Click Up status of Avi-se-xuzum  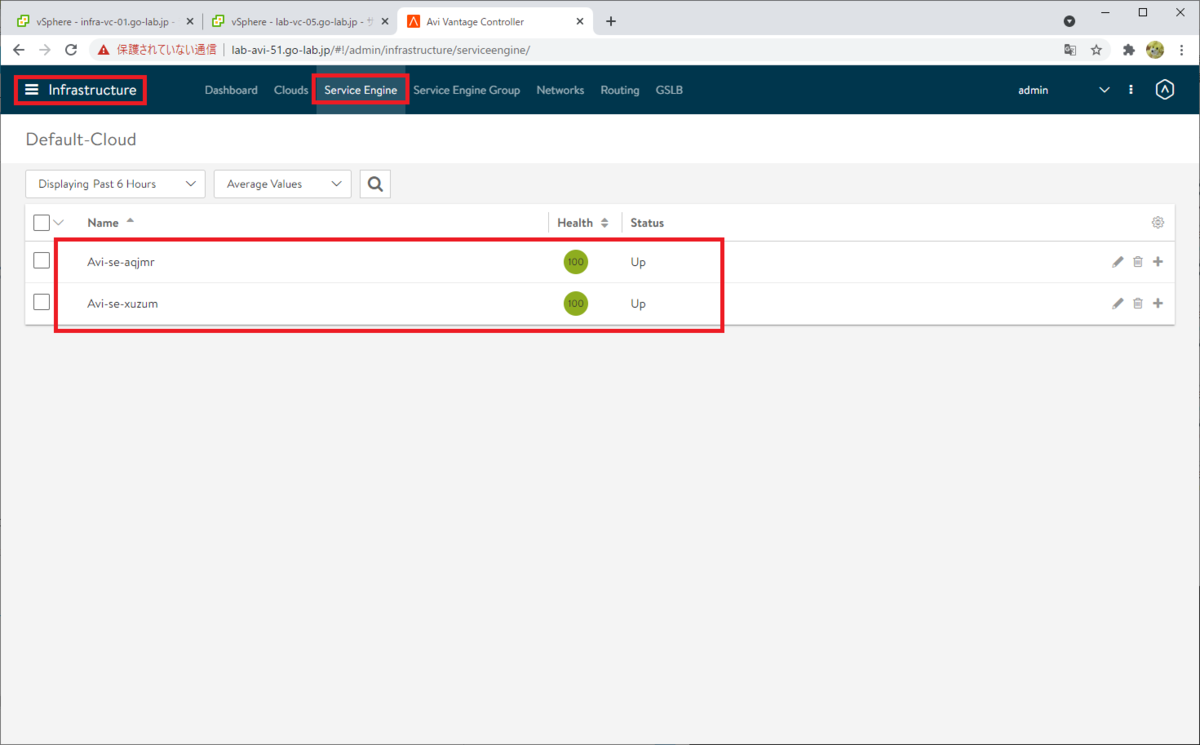coord(638,304)
